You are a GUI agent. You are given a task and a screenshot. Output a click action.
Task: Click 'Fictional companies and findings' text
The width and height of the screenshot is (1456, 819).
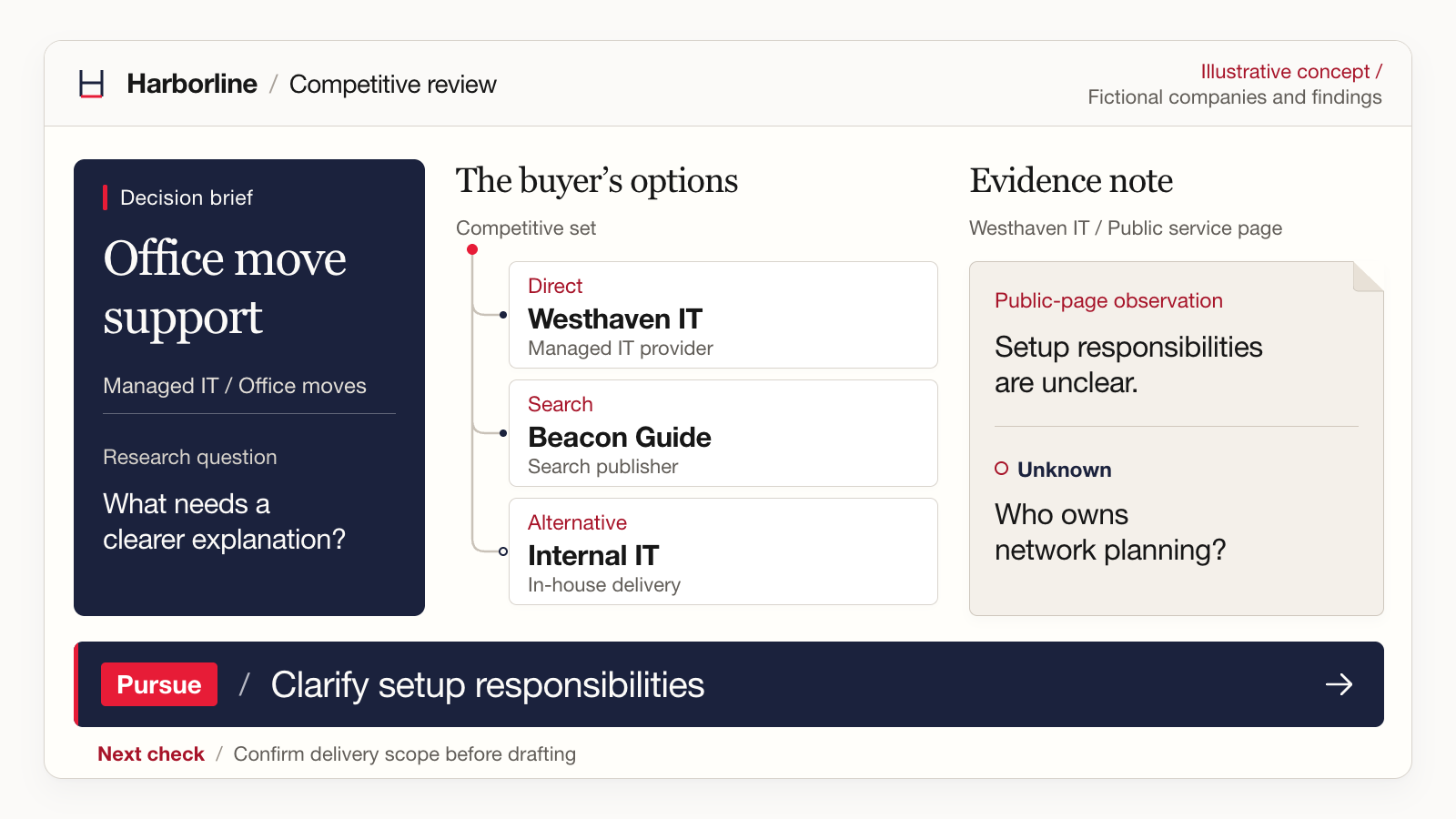(1235, 97)
